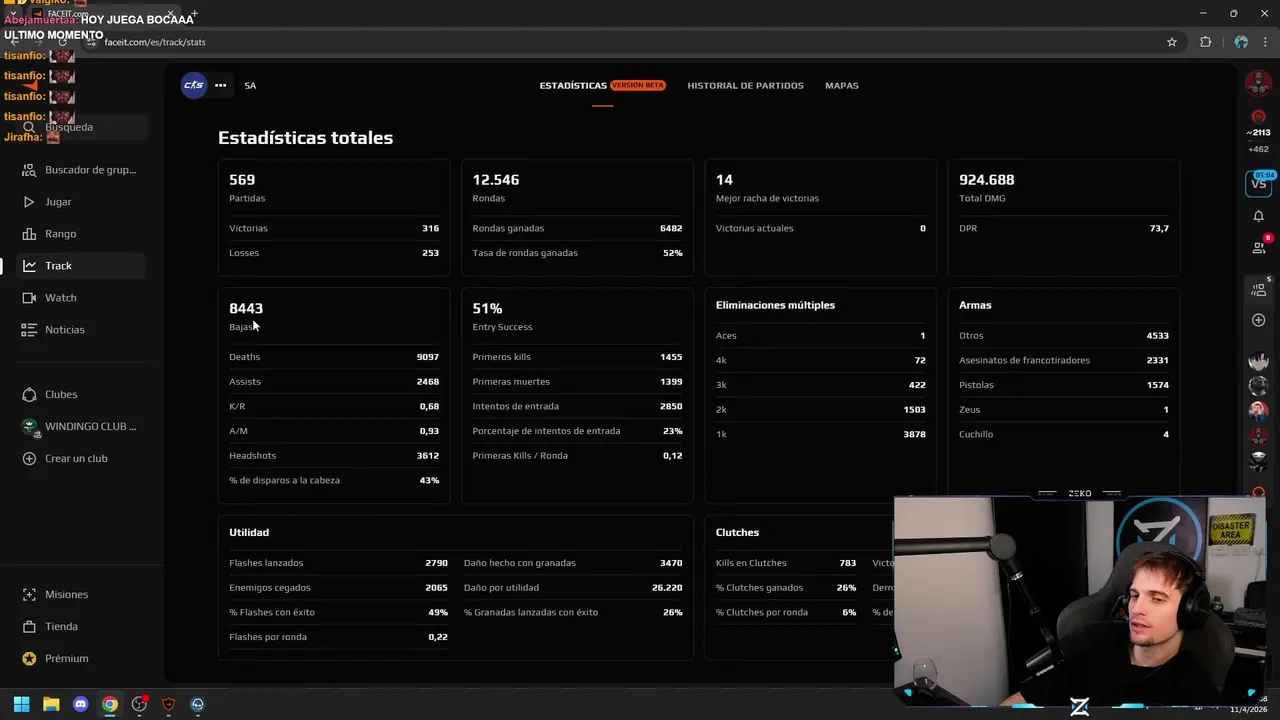Open Chrome from the taskbar
Image resolution: width=1280 pixels, height=720 pixels.
[x=110, y=704]
